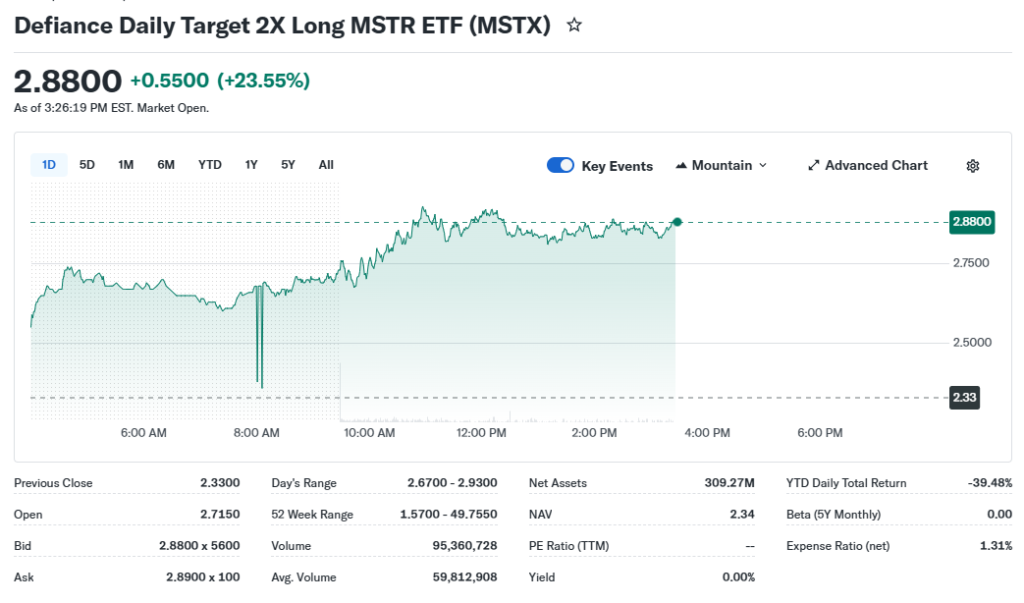The image size is (1024, 603).
Task: Click the Advanced Chart expand arrows icon
Action: (x=814, y=166)
